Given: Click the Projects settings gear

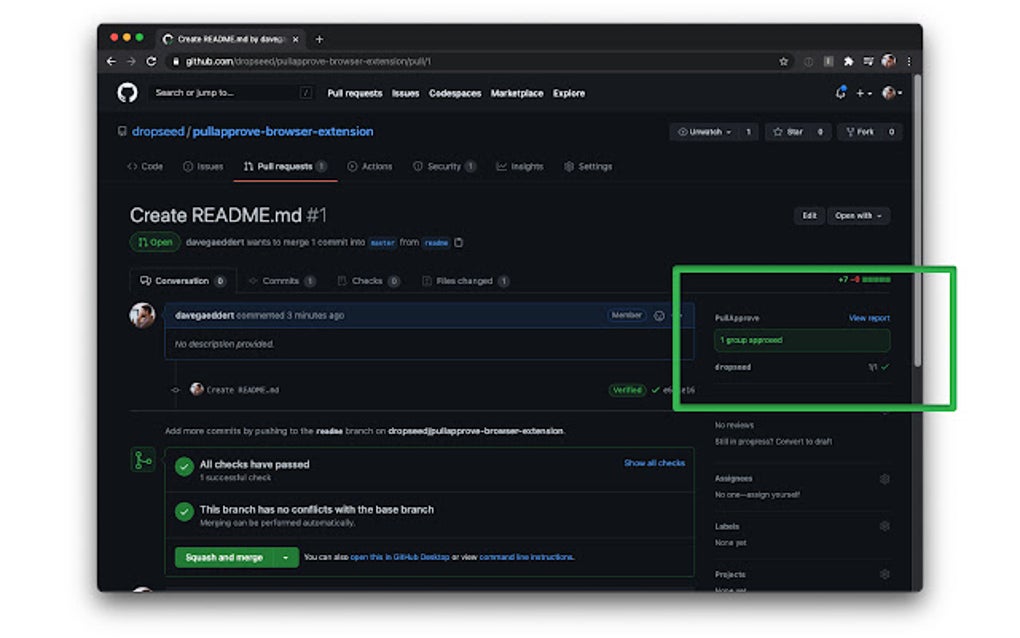Looking at the screenshot, I should tap(883, 574).
